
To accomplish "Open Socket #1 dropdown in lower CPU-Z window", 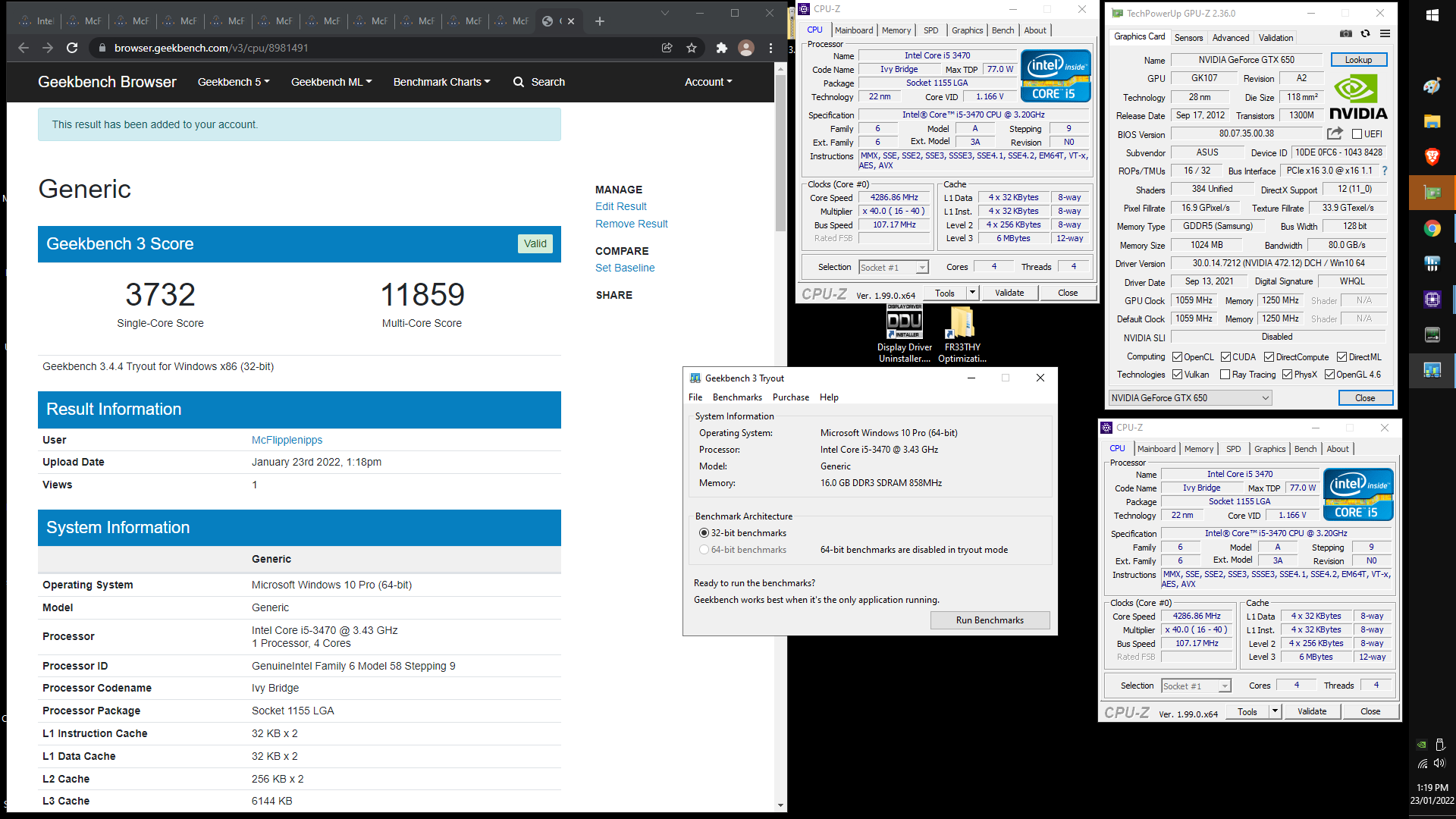I will (1196, 686).
